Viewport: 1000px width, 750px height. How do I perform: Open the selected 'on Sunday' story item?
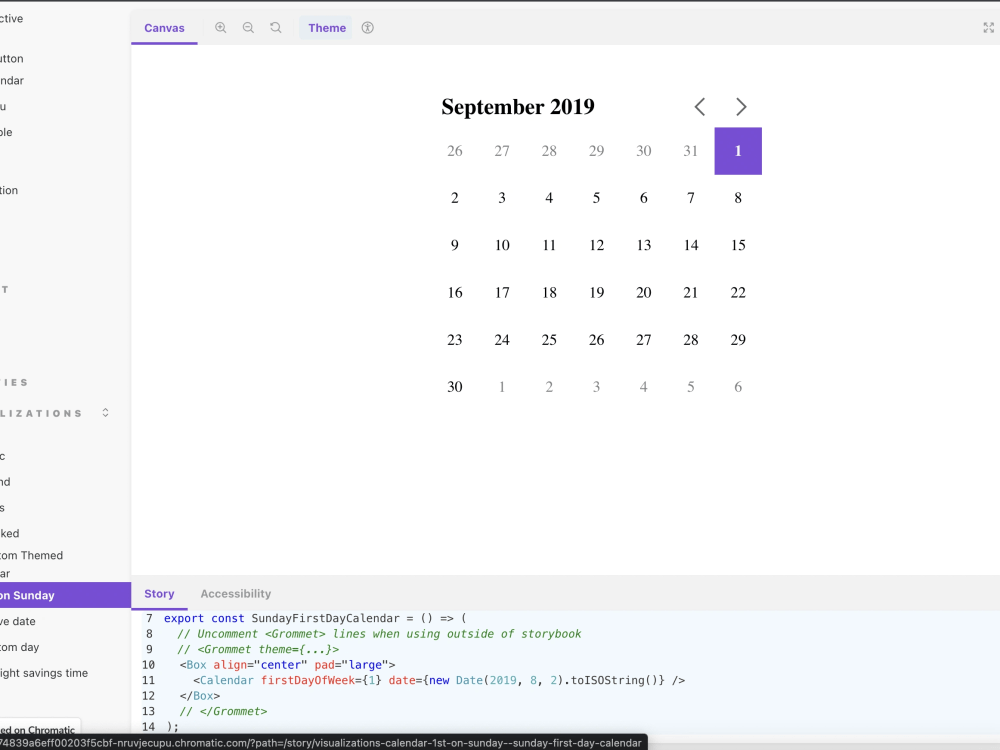(65, 595)
